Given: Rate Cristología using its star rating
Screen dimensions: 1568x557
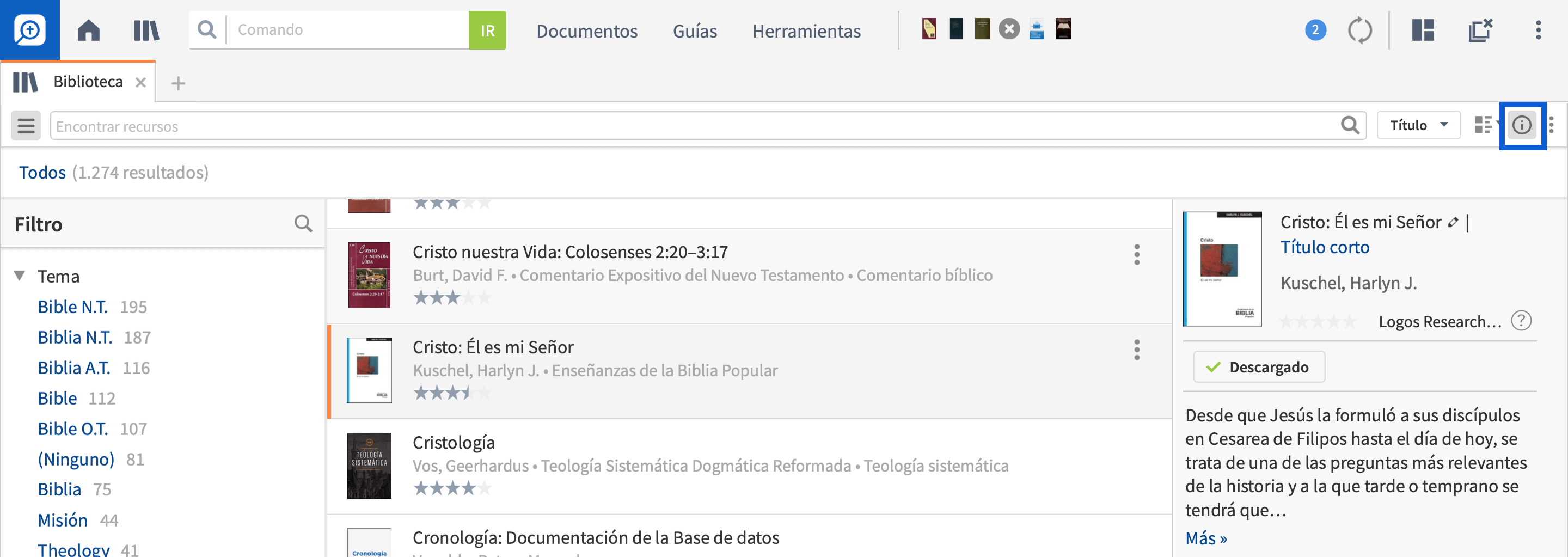Looking at the screenshot, I should 452,488.
